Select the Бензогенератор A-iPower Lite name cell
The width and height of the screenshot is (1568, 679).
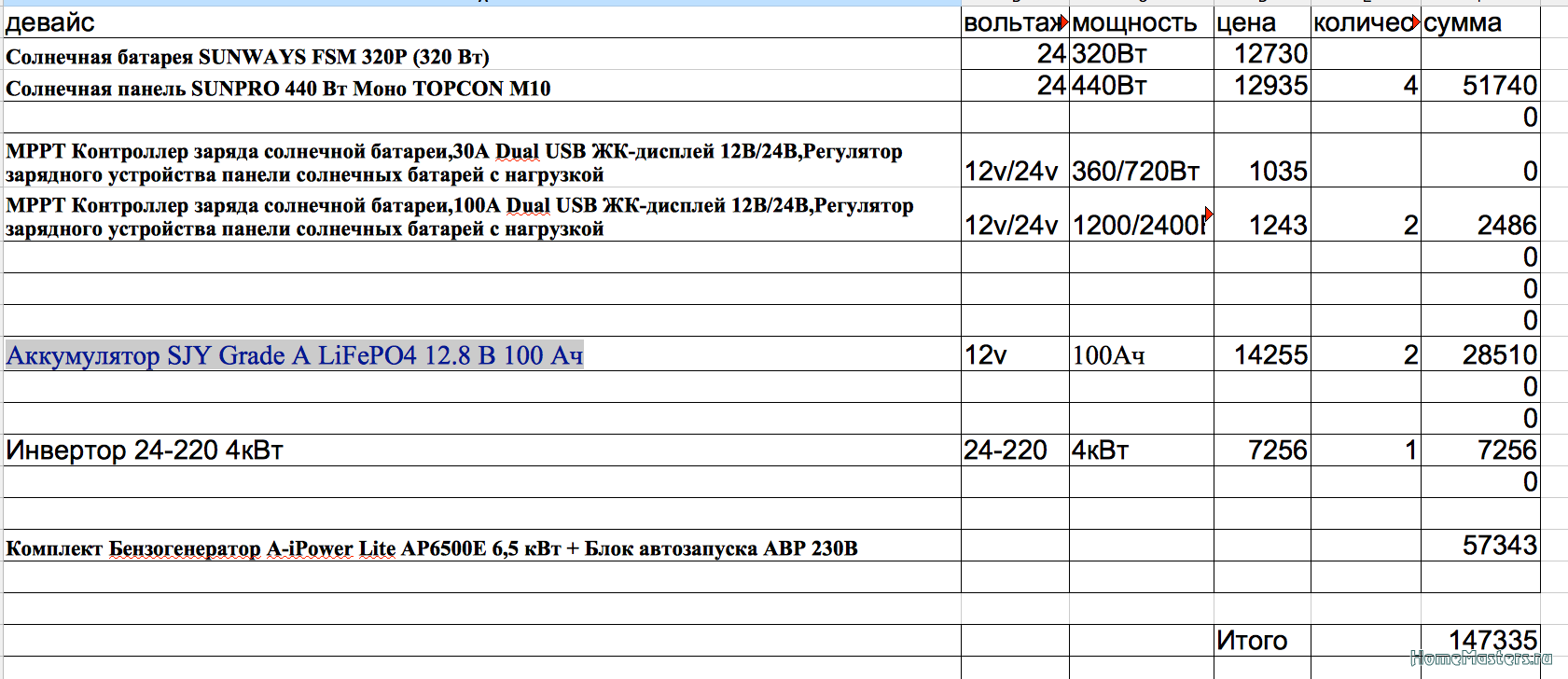pyautogui.click(x=482, y=546)
